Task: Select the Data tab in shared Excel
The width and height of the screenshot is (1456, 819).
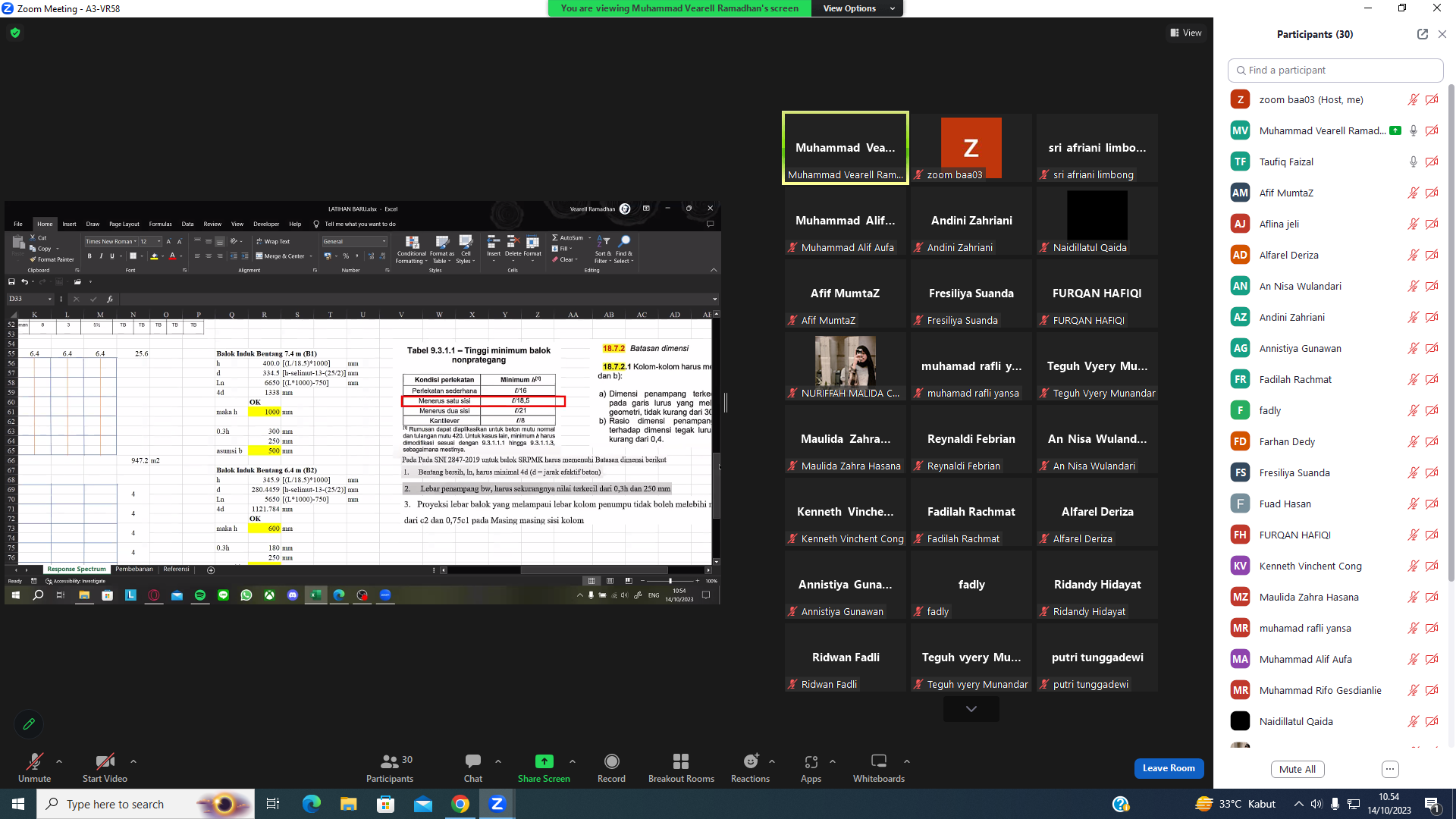Action: pos(187,224)
